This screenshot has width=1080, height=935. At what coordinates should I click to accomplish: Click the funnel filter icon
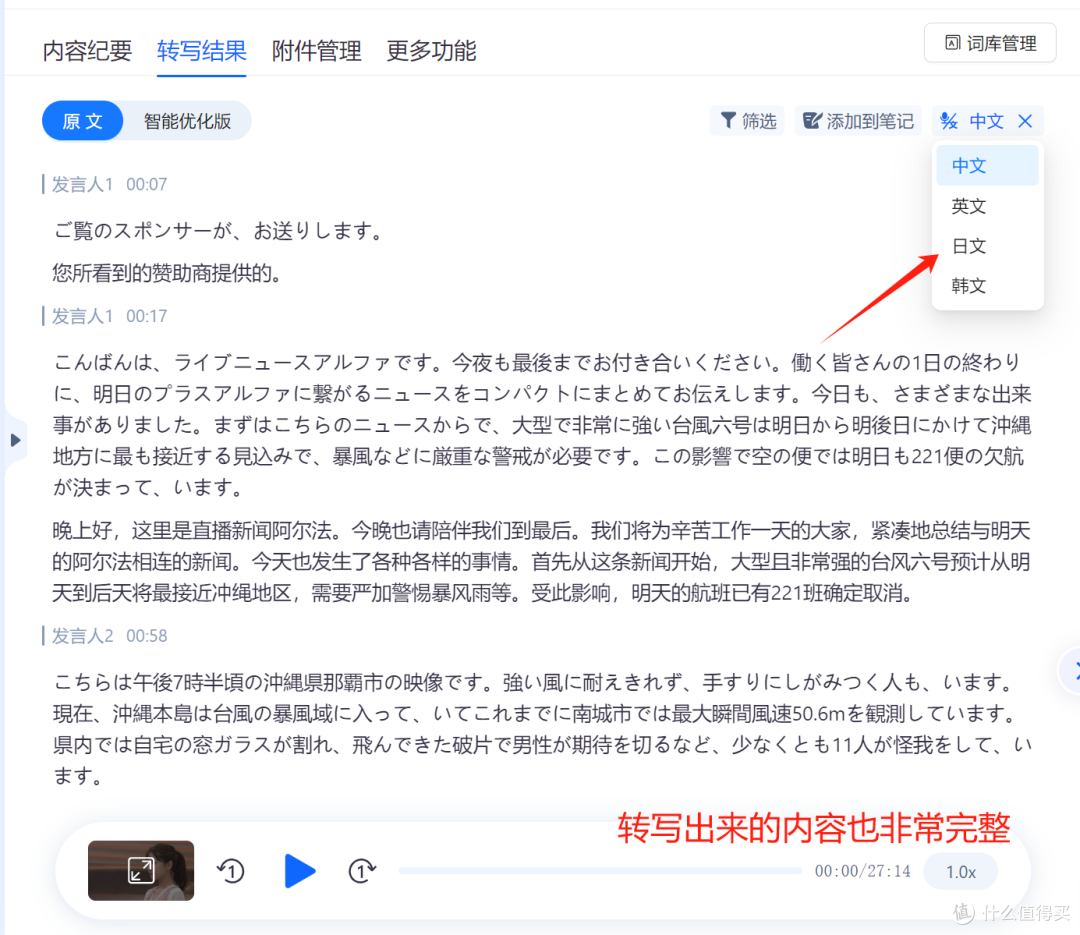727,121
